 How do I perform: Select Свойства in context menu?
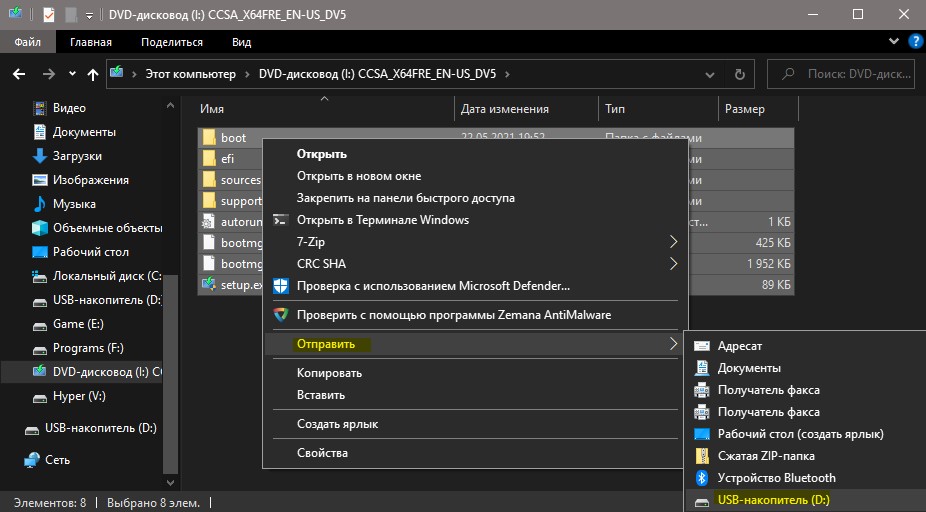click(x=476, y=453)
